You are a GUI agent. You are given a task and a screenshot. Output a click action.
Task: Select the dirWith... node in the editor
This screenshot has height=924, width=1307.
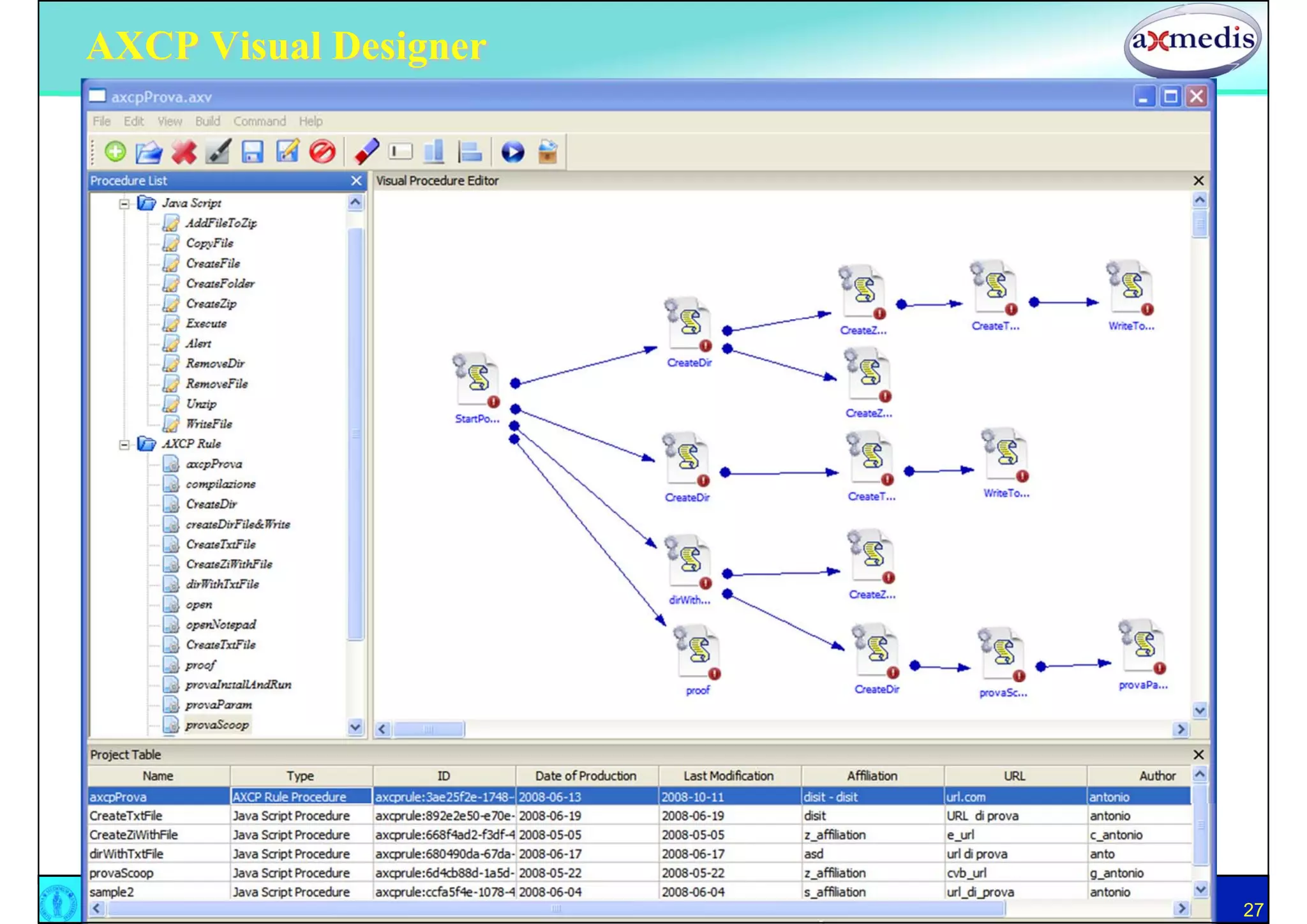[x=689, y=570]
